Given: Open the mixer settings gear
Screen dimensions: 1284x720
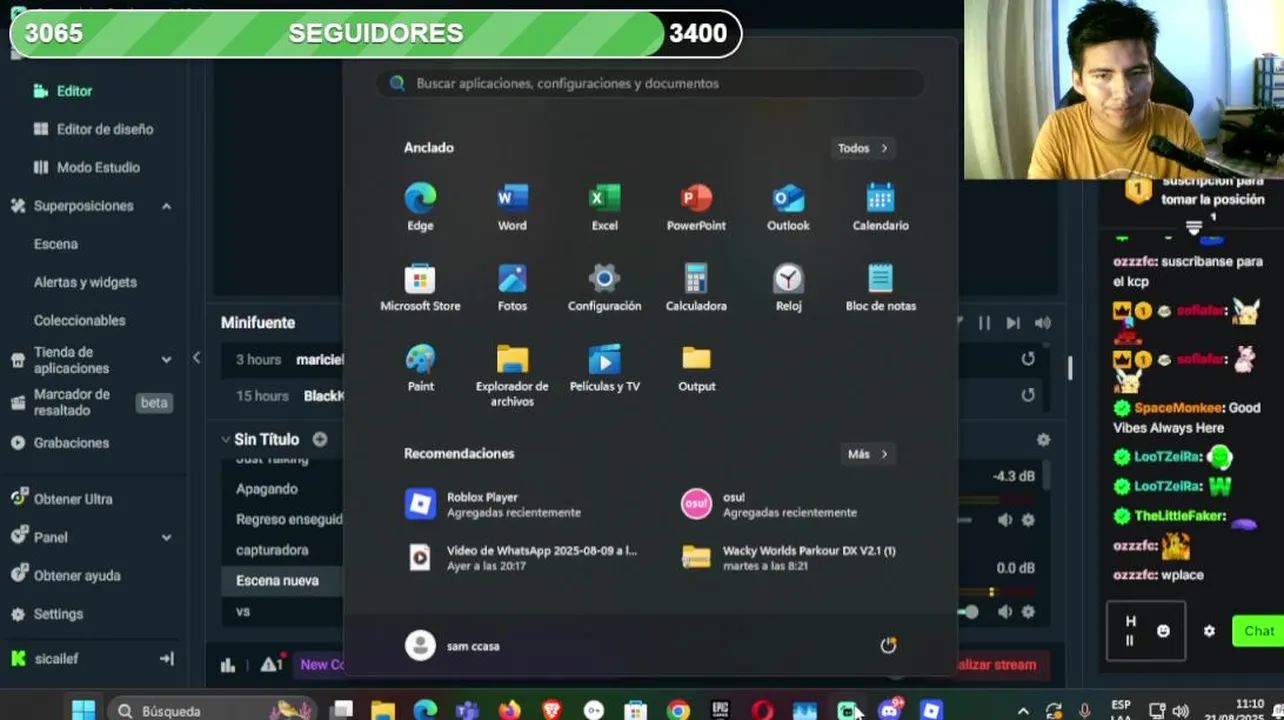Looking at the screenshot, I should [1043, 440].
